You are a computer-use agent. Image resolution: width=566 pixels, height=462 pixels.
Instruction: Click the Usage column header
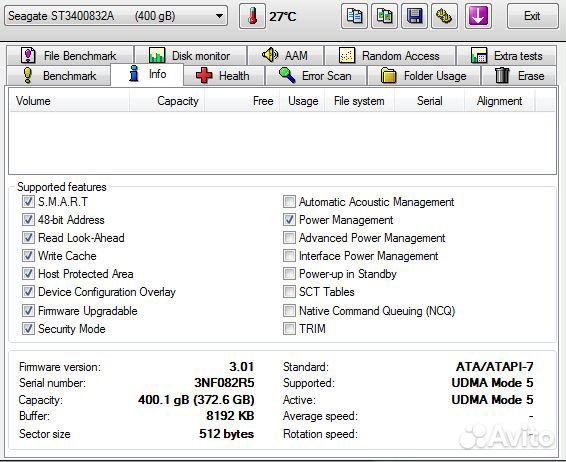302,101
